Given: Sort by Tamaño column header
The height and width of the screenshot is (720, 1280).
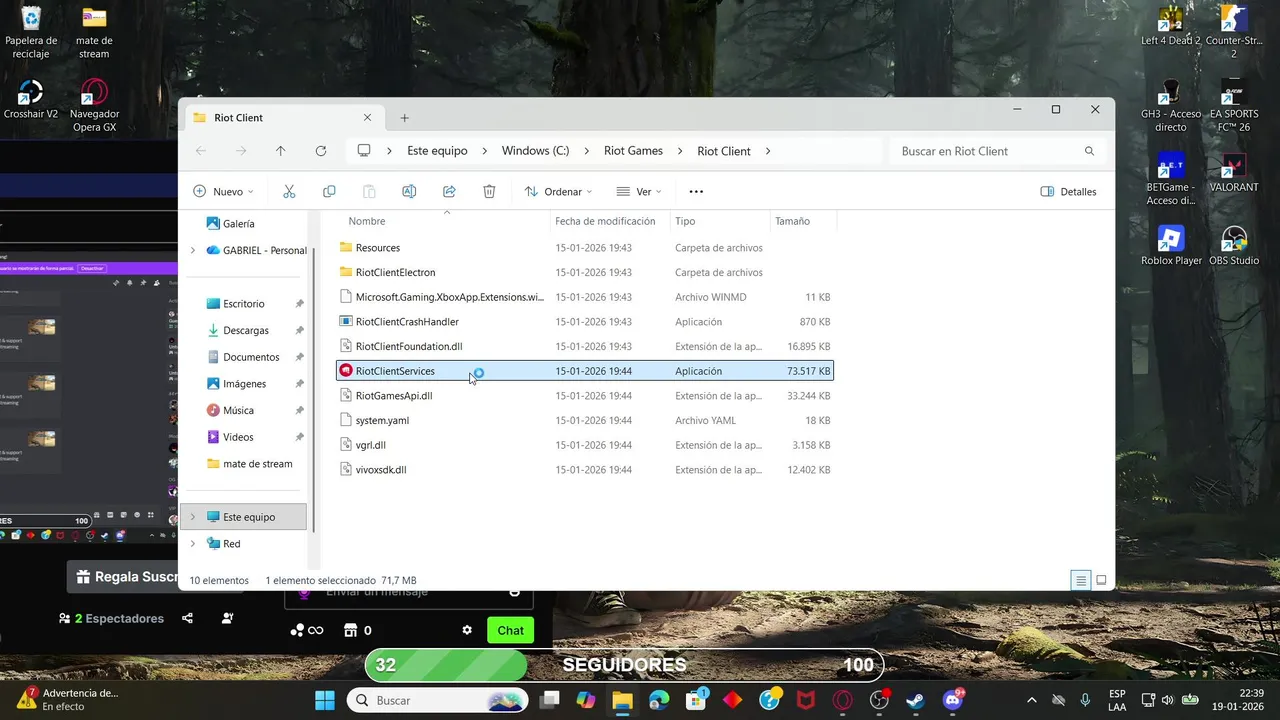Looking at the screenshot, I should [792, 221].
